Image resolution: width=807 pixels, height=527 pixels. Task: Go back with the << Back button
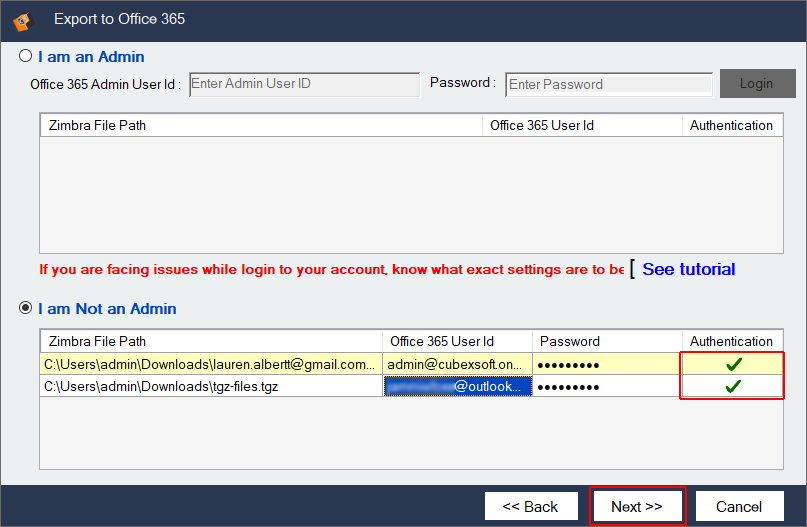point(530,506)
